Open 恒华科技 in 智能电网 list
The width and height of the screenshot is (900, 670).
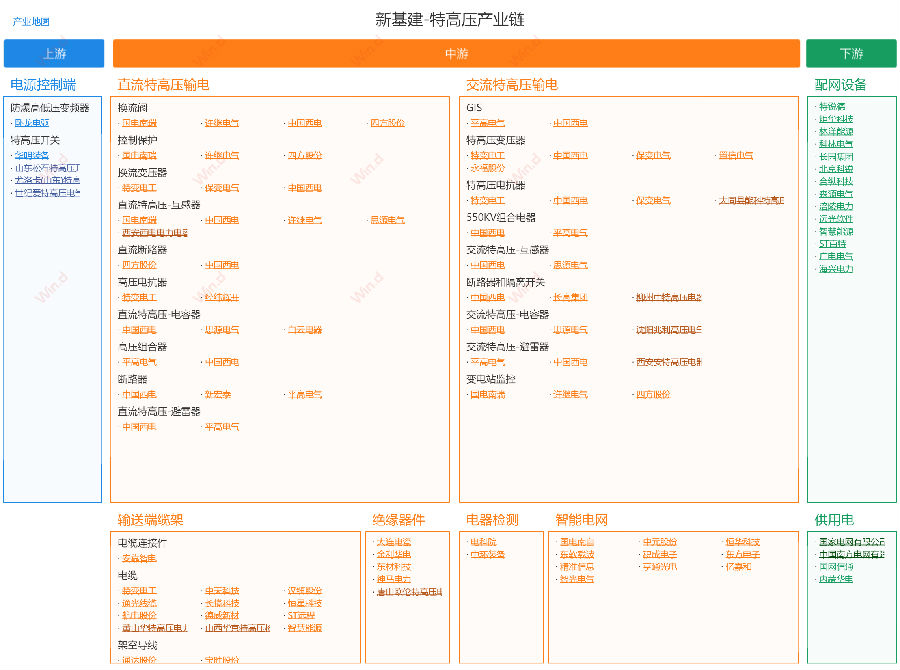click(742, 542)
